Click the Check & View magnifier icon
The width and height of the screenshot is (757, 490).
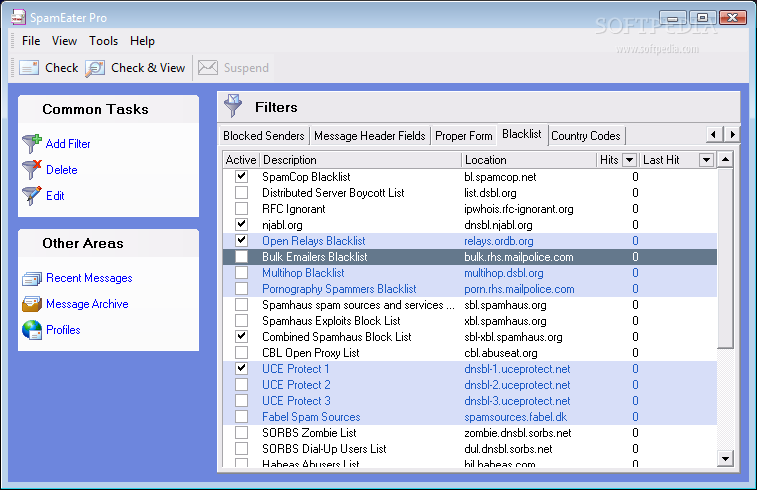coord(95,68)
